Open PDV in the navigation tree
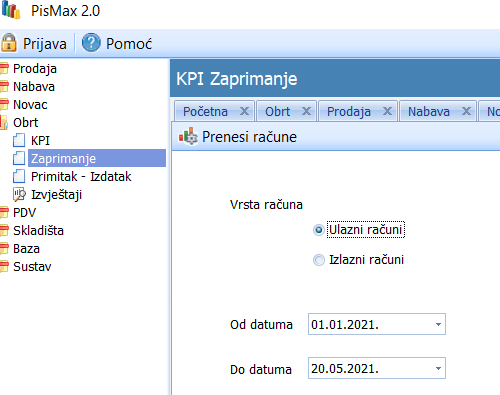 click(24, 213)
